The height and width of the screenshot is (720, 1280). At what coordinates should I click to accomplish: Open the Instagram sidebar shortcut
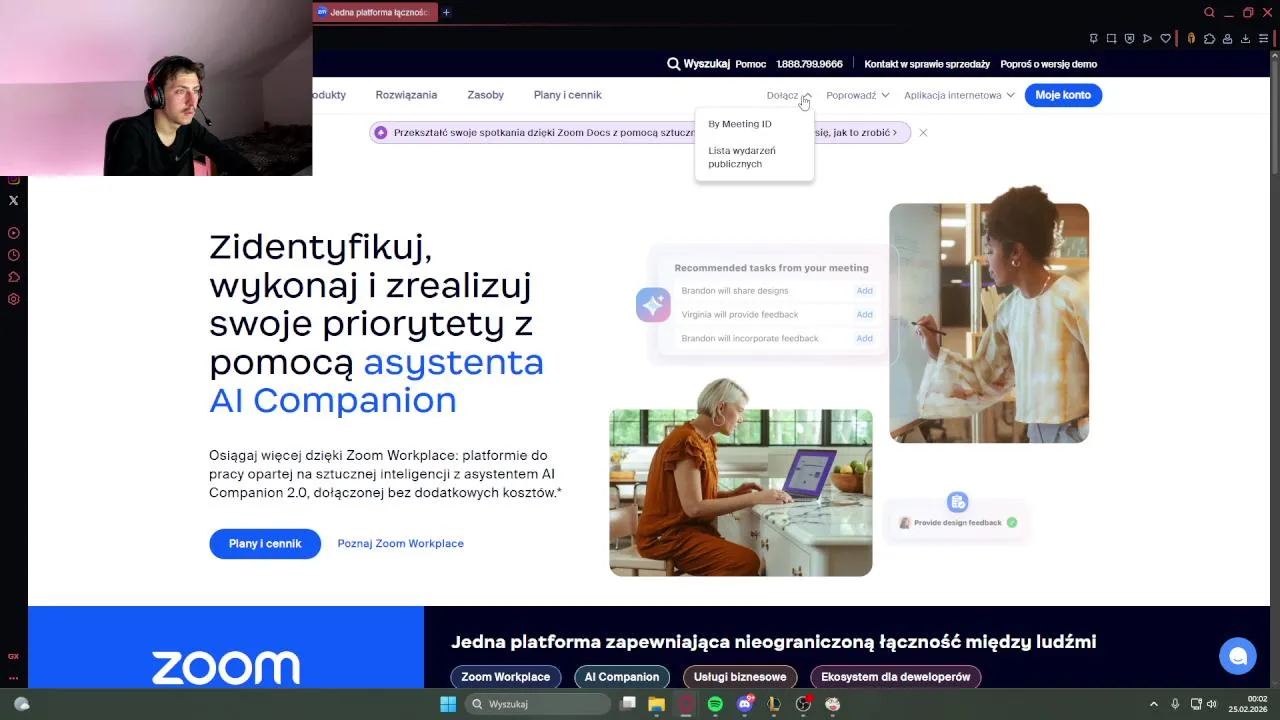pos(13,179)
